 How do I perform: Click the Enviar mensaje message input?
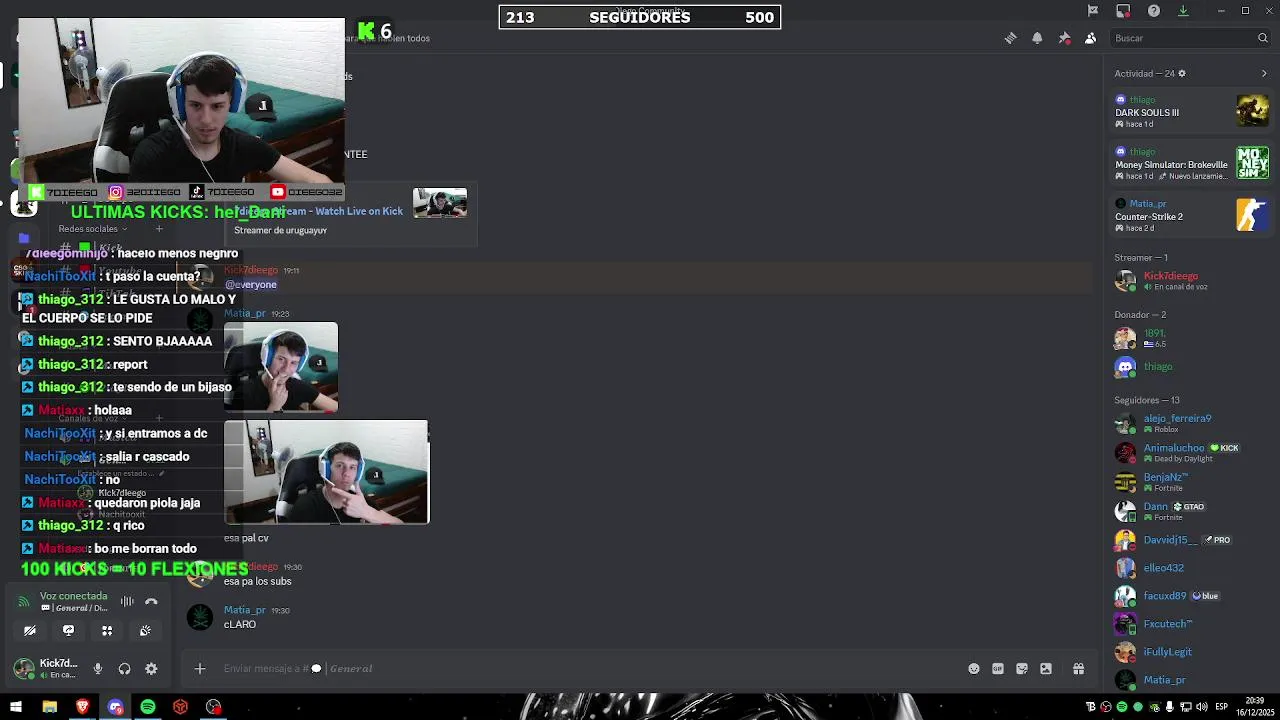(590, 669)
